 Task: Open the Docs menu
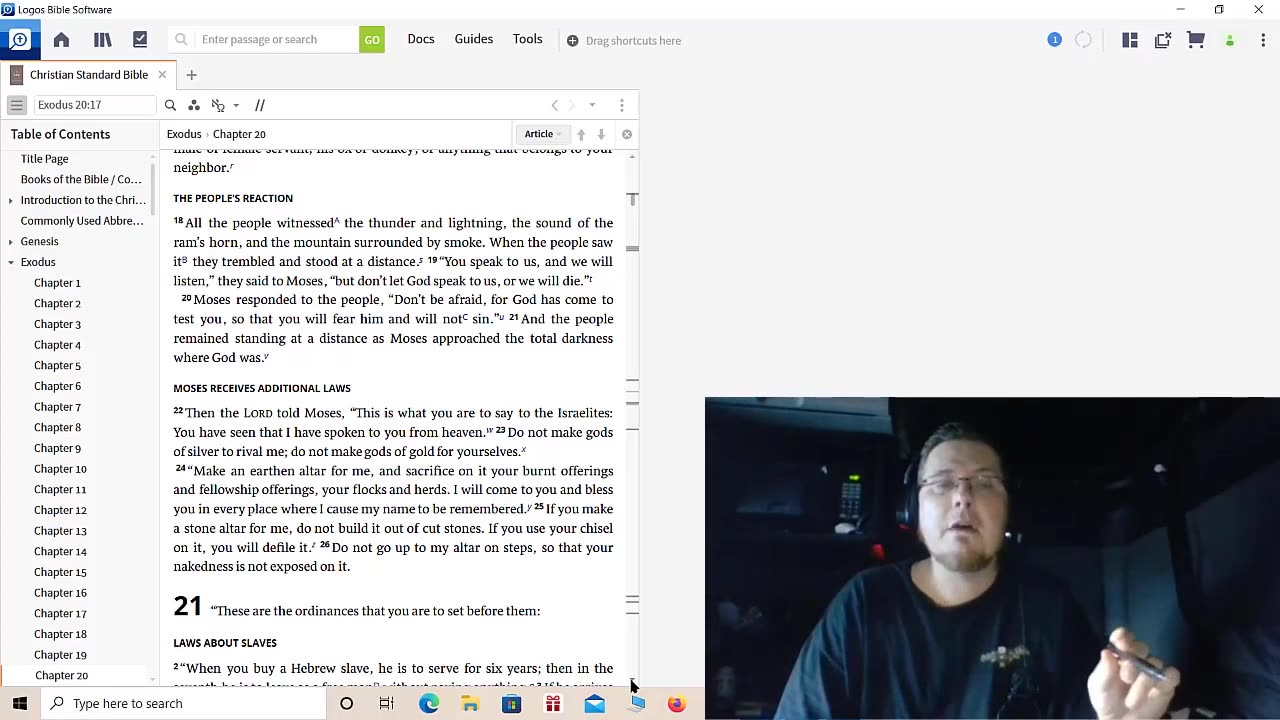421,39
